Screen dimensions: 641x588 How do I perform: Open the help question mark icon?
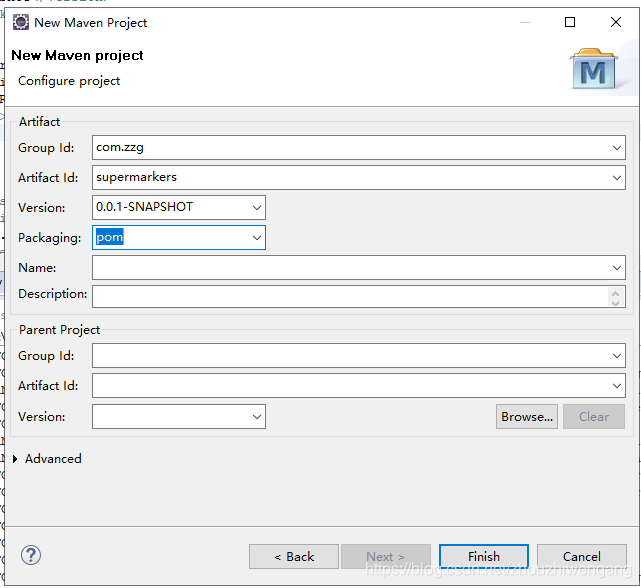[31, 555]
